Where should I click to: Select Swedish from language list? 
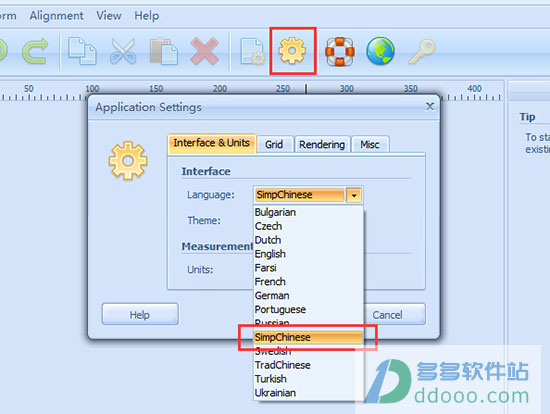tap(308, 352)
